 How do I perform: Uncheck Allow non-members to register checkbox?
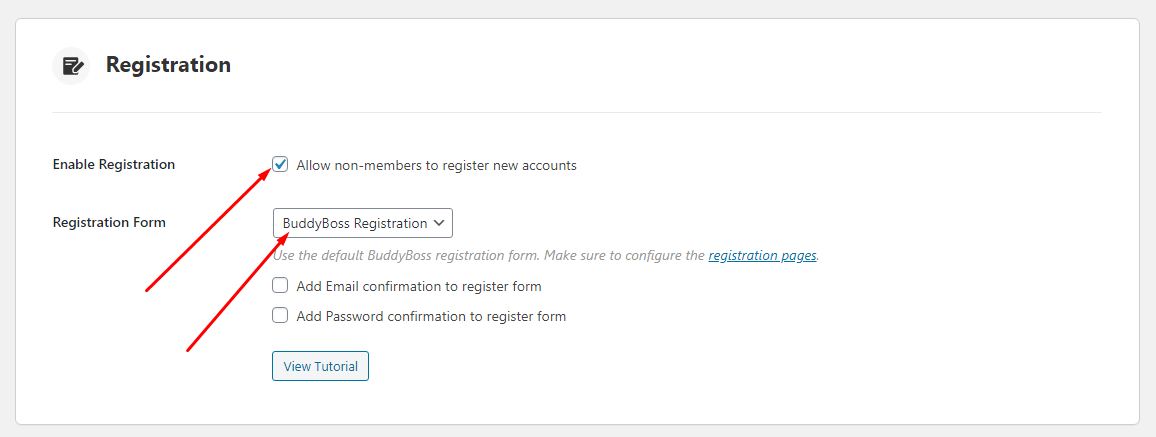[x=280, y=164]
